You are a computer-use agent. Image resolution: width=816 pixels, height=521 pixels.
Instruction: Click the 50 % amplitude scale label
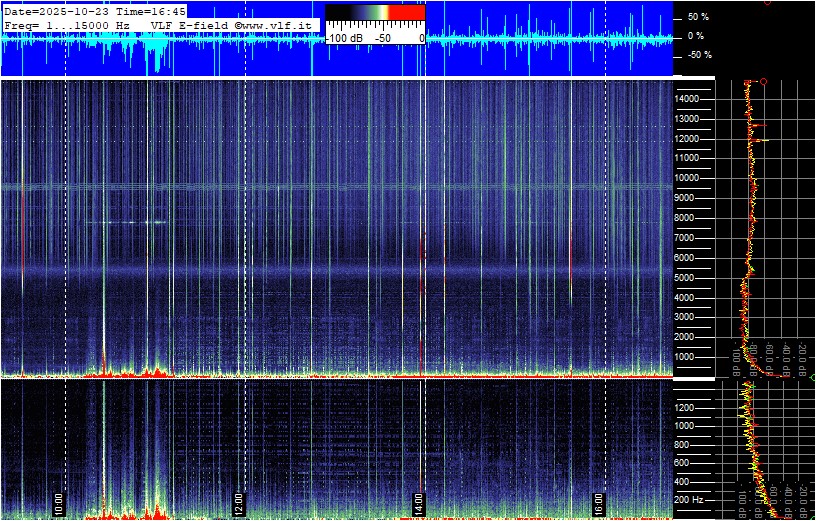coord(697,17)
